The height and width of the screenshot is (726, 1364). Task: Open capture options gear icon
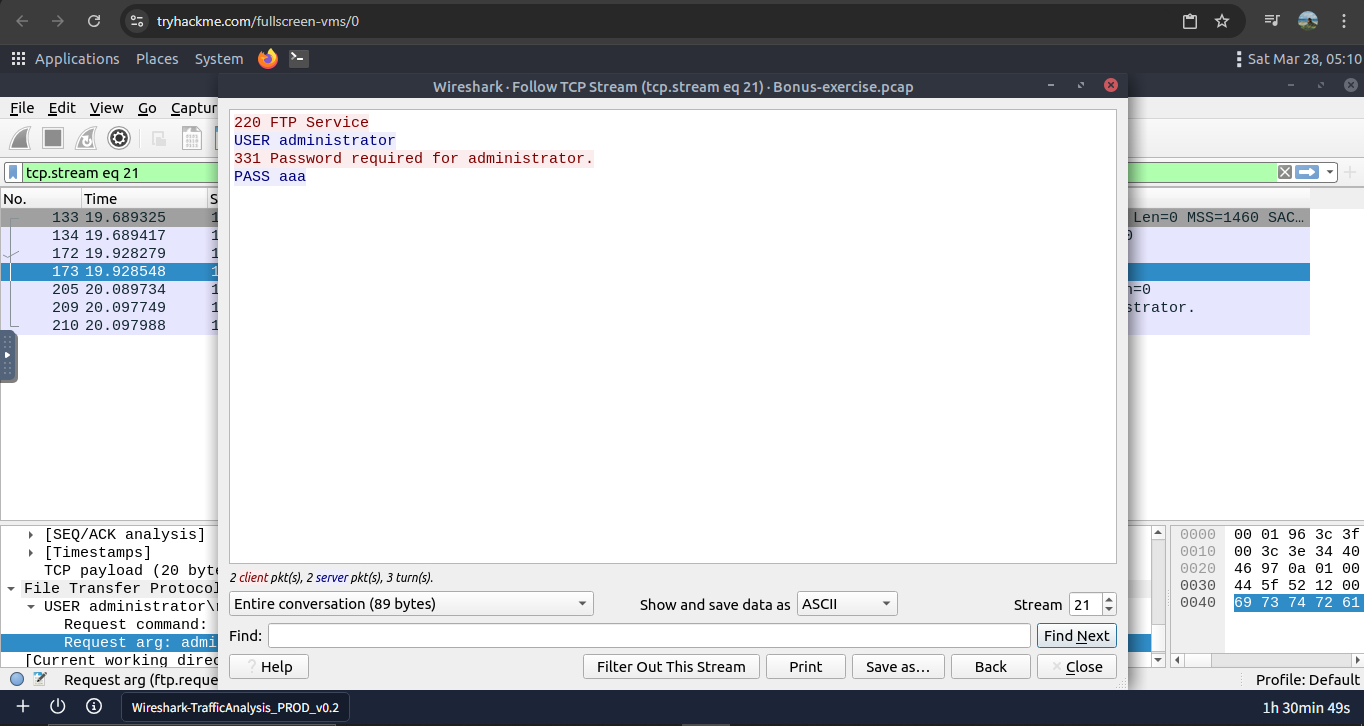pos(119,138)
